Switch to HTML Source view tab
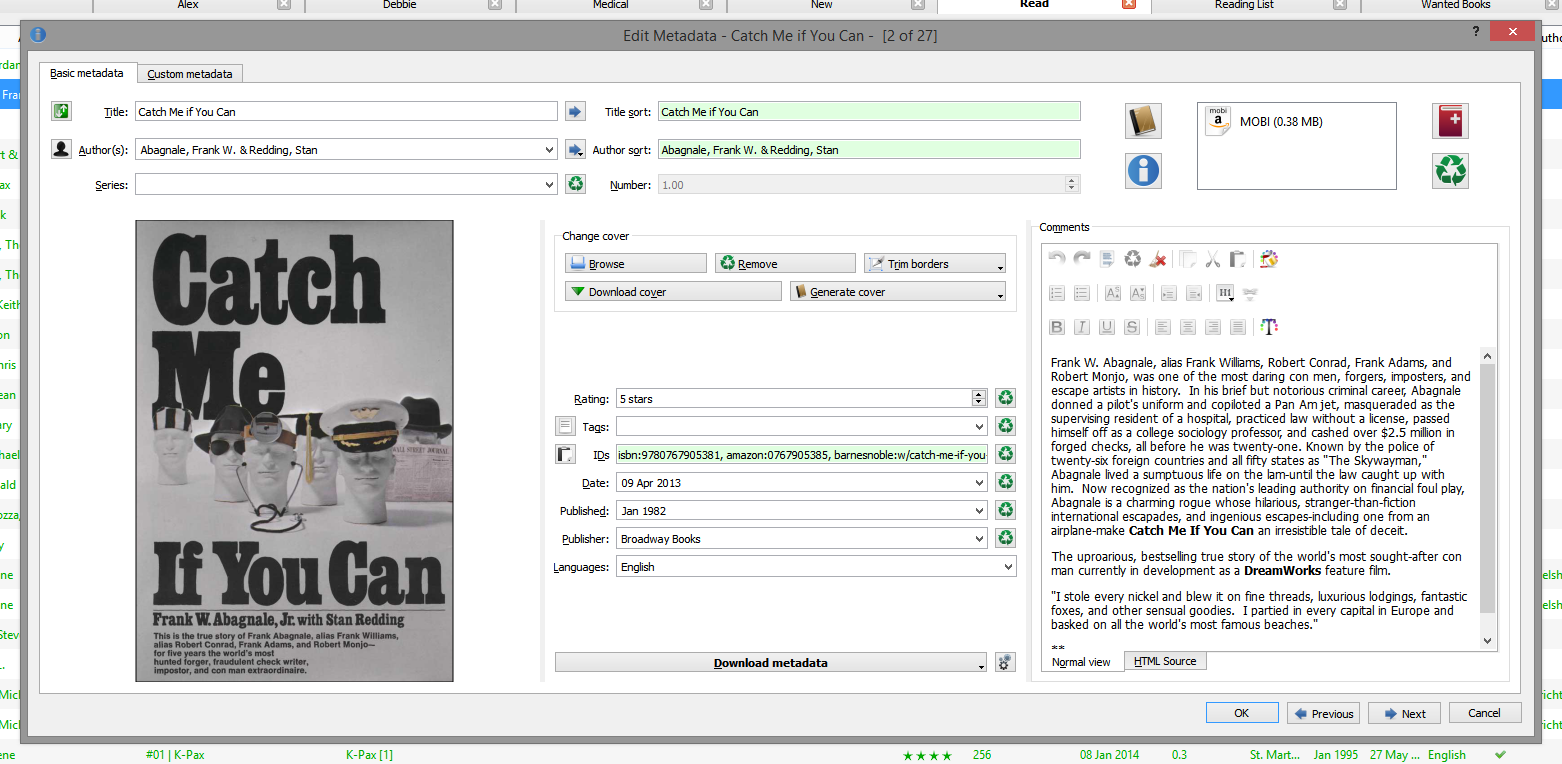 (x=1165, y=661)
